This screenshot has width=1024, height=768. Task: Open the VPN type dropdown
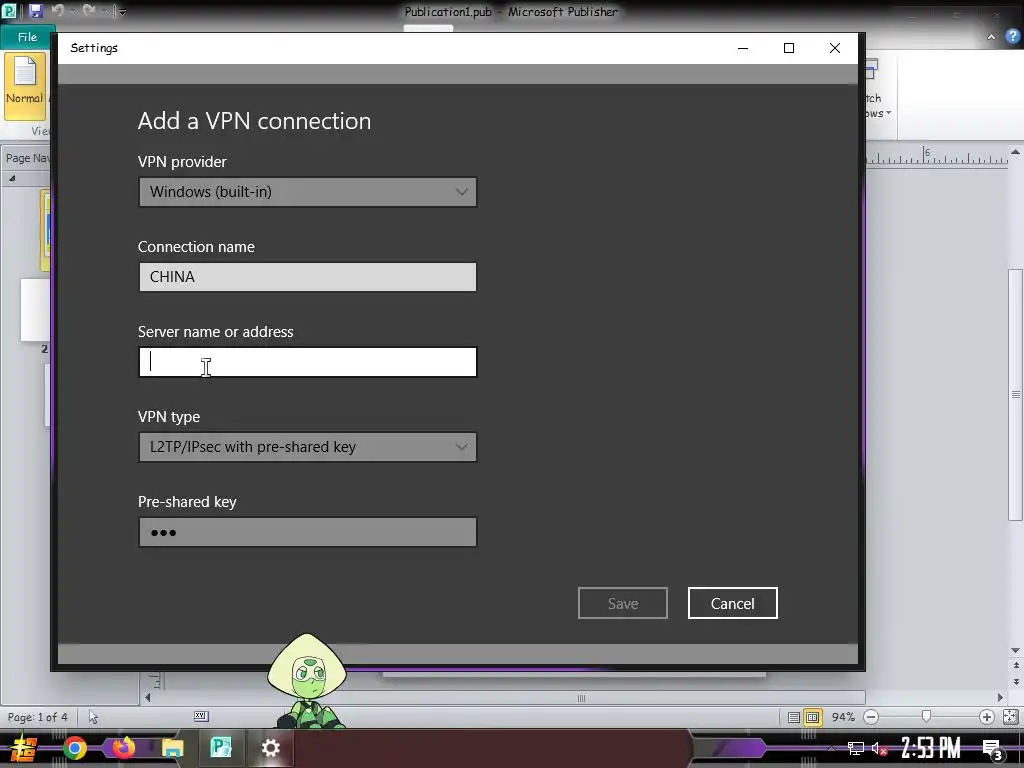coord(308,447)
